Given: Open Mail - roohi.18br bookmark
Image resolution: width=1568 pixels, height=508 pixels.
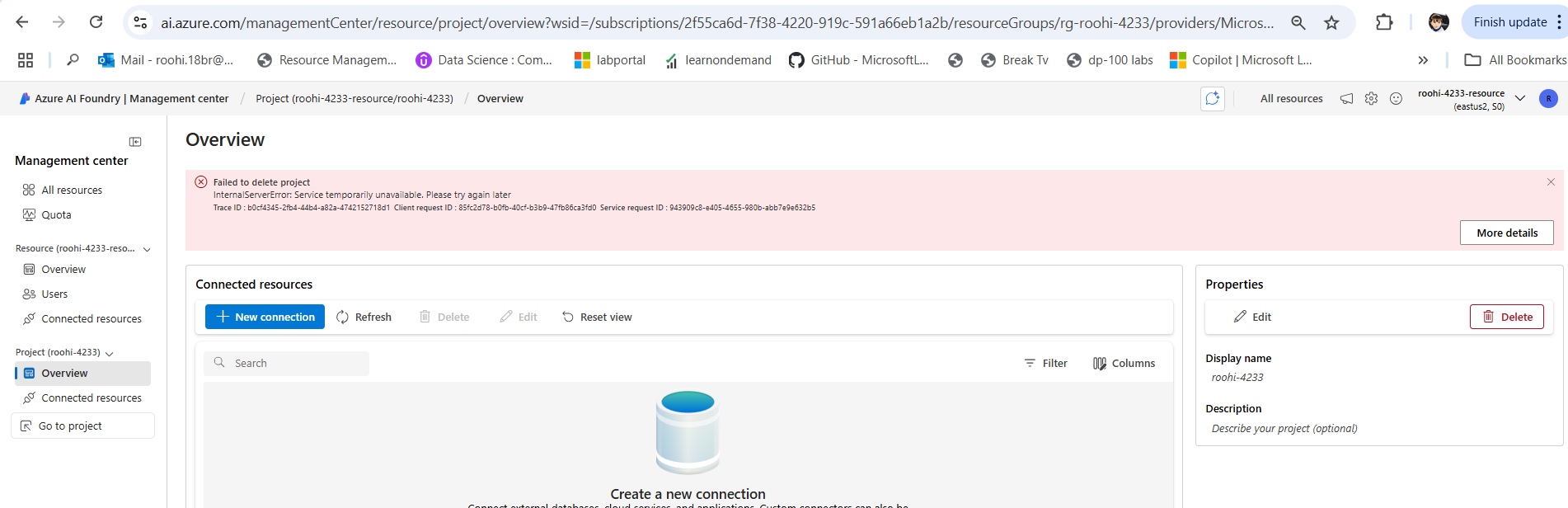Looking at the screenshot, I should (166, 60).
